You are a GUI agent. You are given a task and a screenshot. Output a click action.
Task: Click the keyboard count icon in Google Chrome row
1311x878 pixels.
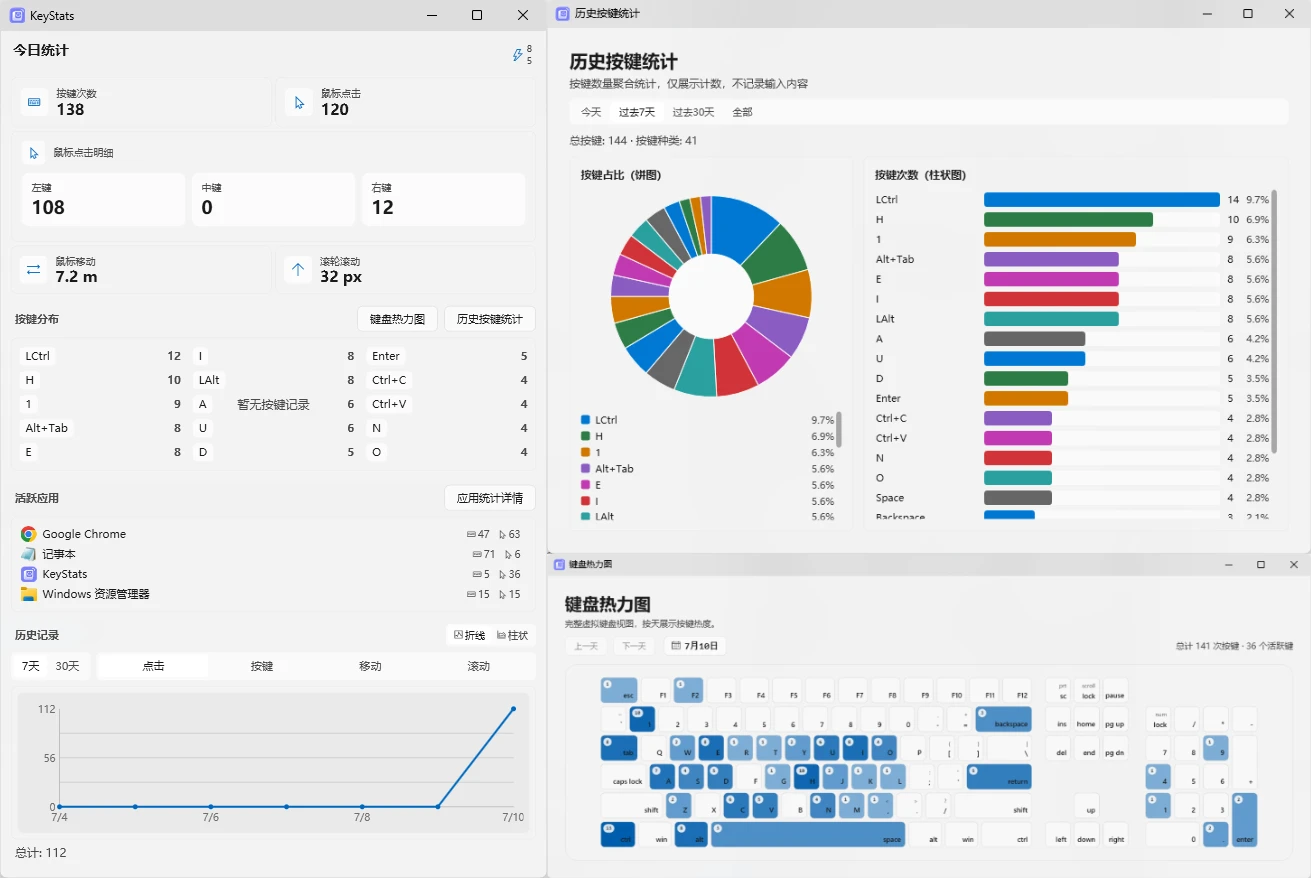[471, 534]
